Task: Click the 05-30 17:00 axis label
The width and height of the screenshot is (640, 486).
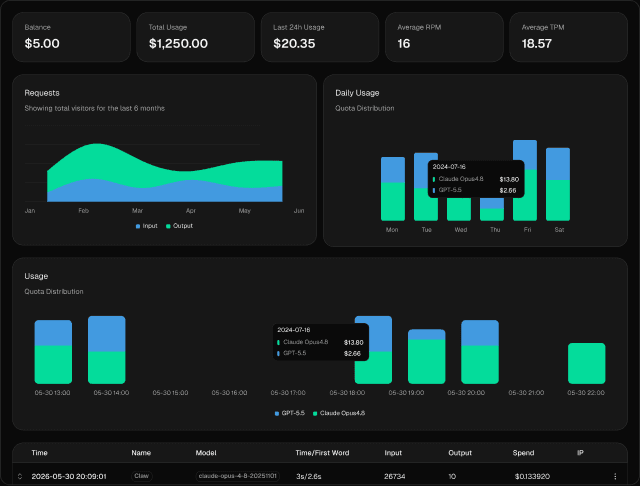Action: [288, 393]
